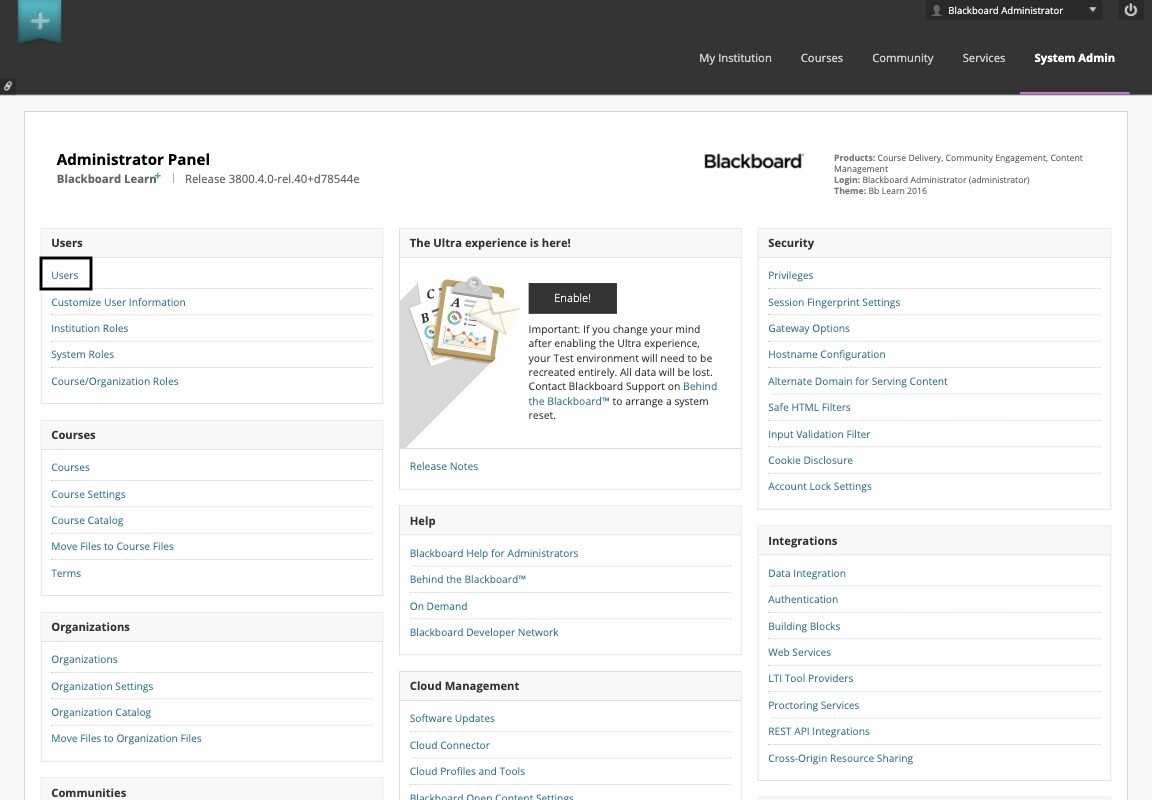Open Proctoring Services
The width and height of the screenshot is (1152, 800).
pyautogui.click(x=813, y=705)
